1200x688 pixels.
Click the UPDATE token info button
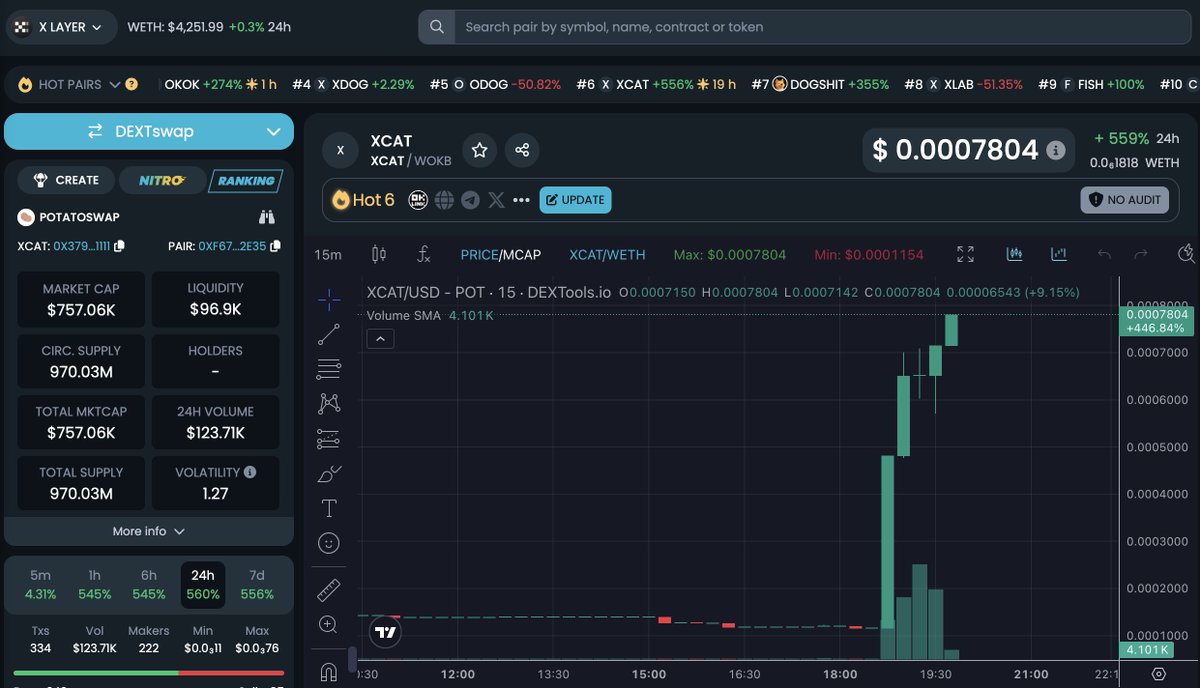(x=576, y=200)
